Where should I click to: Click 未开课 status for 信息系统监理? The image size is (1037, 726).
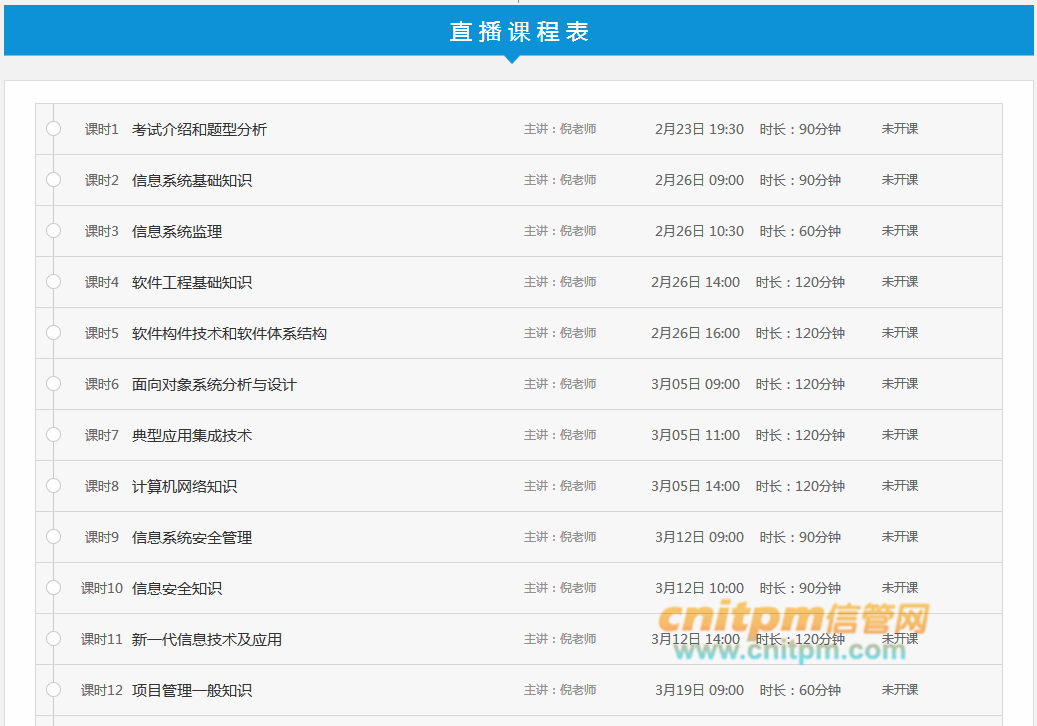point(899,231)
